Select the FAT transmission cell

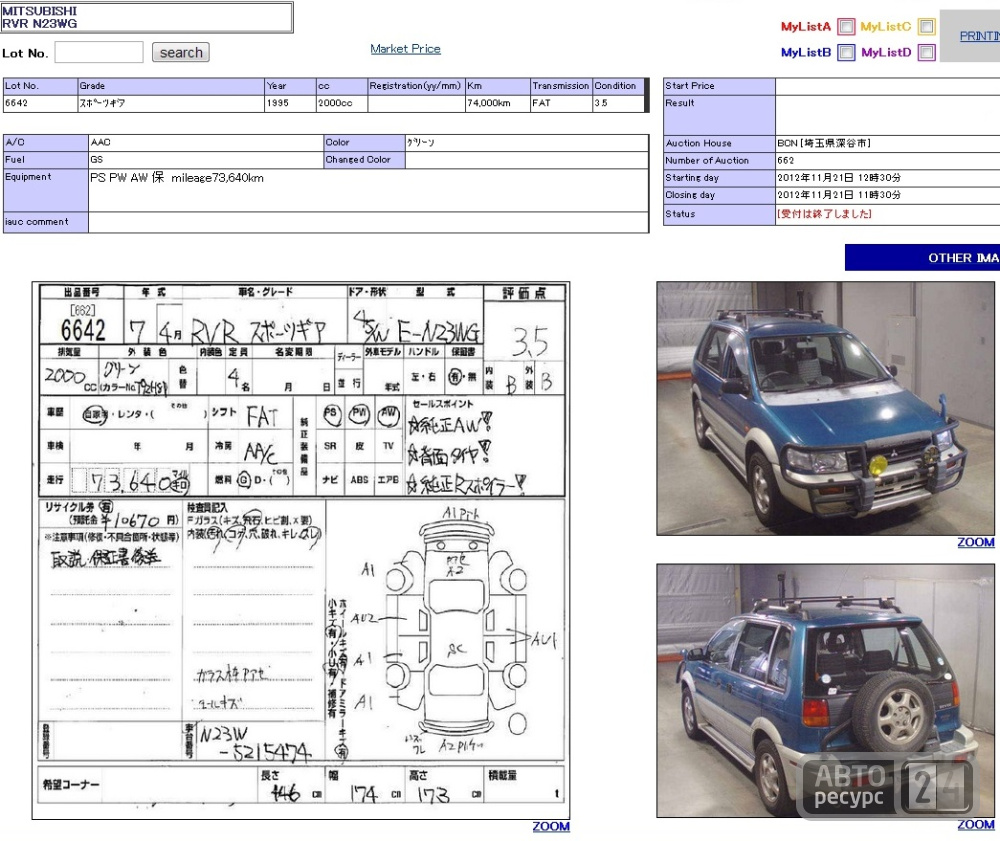pyautogui.click(x=561, y=103)
